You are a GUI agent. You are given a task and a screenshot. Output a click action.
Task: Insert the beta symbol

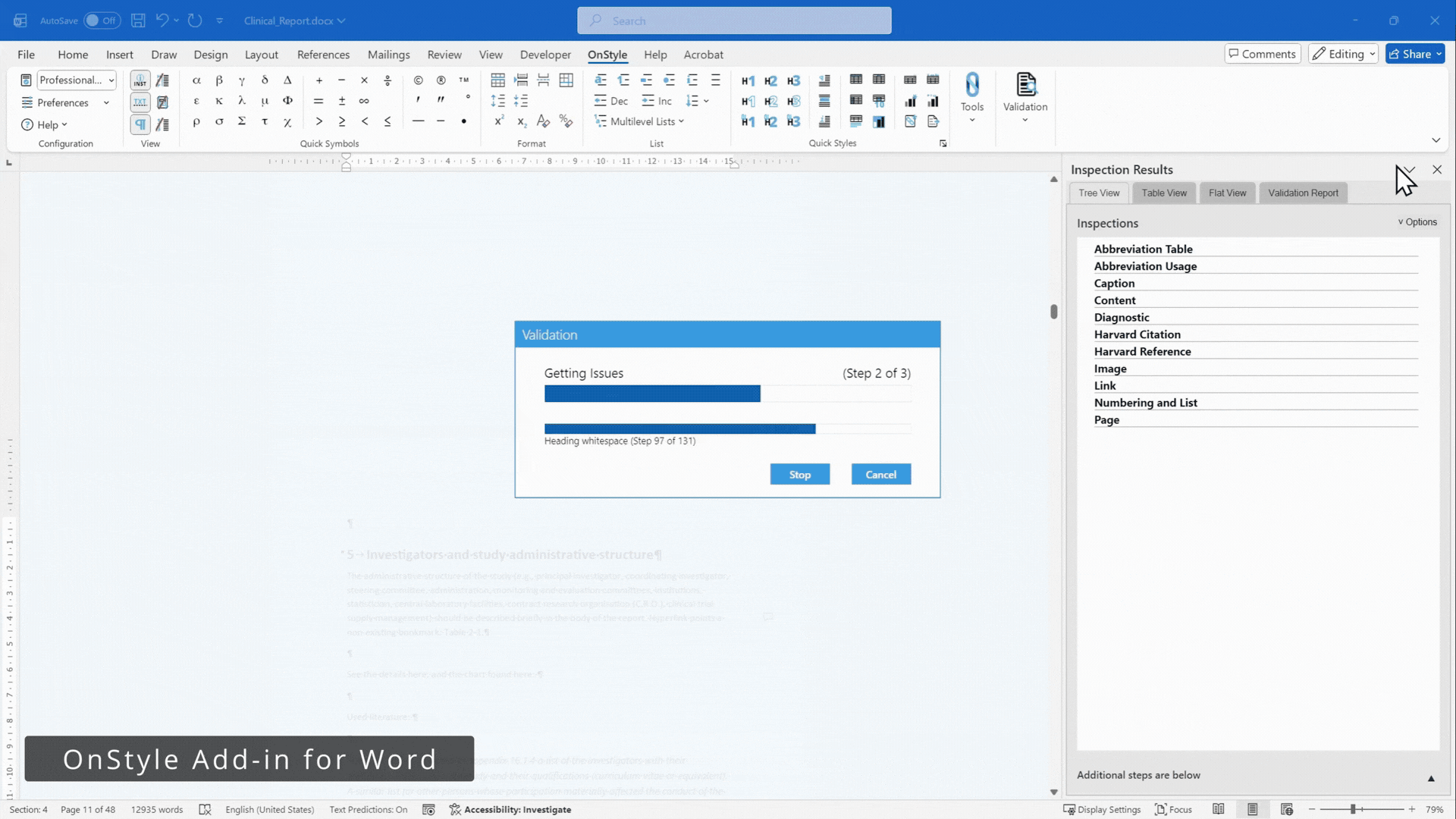coord(219,80)
